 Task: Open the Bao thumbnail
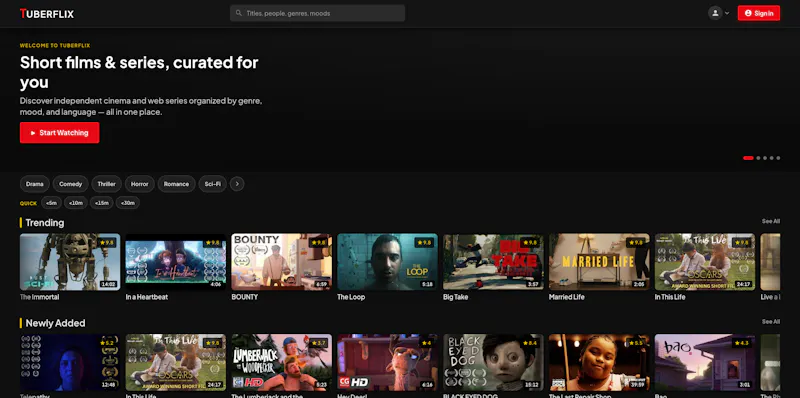click(x=705, y=362)
